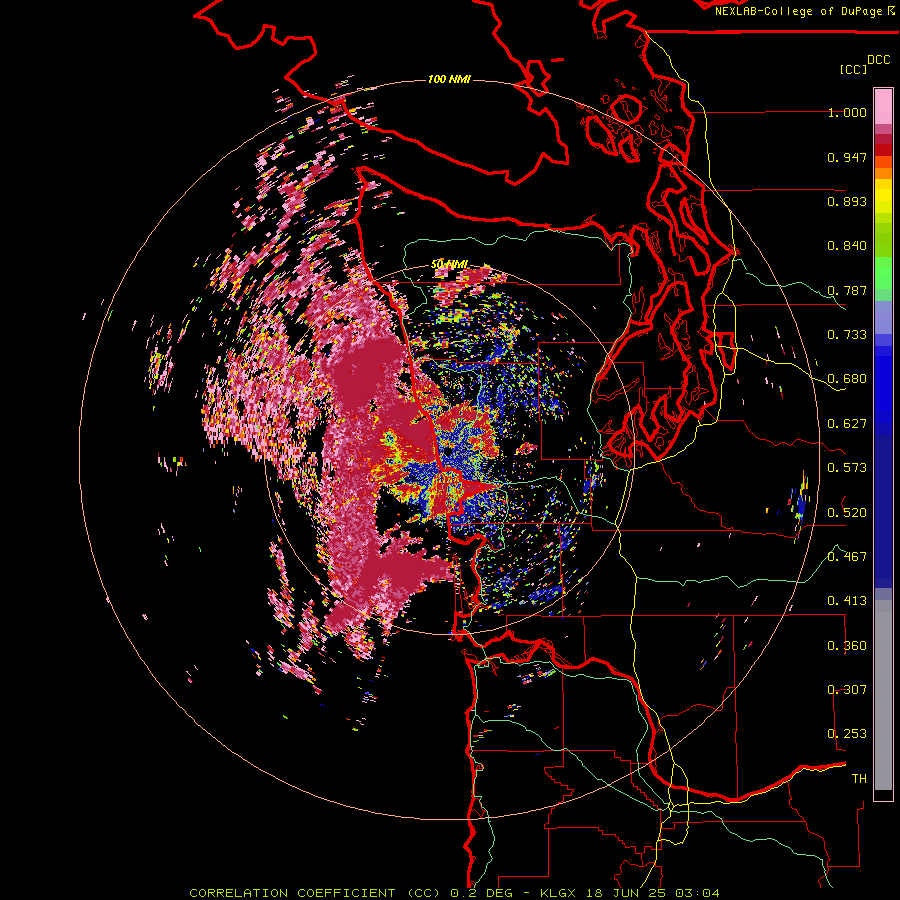This screenshot has height=900, width=900.
Task: Click the CORRELATION COEFFICIENT caption text
Action: (292, 893)
